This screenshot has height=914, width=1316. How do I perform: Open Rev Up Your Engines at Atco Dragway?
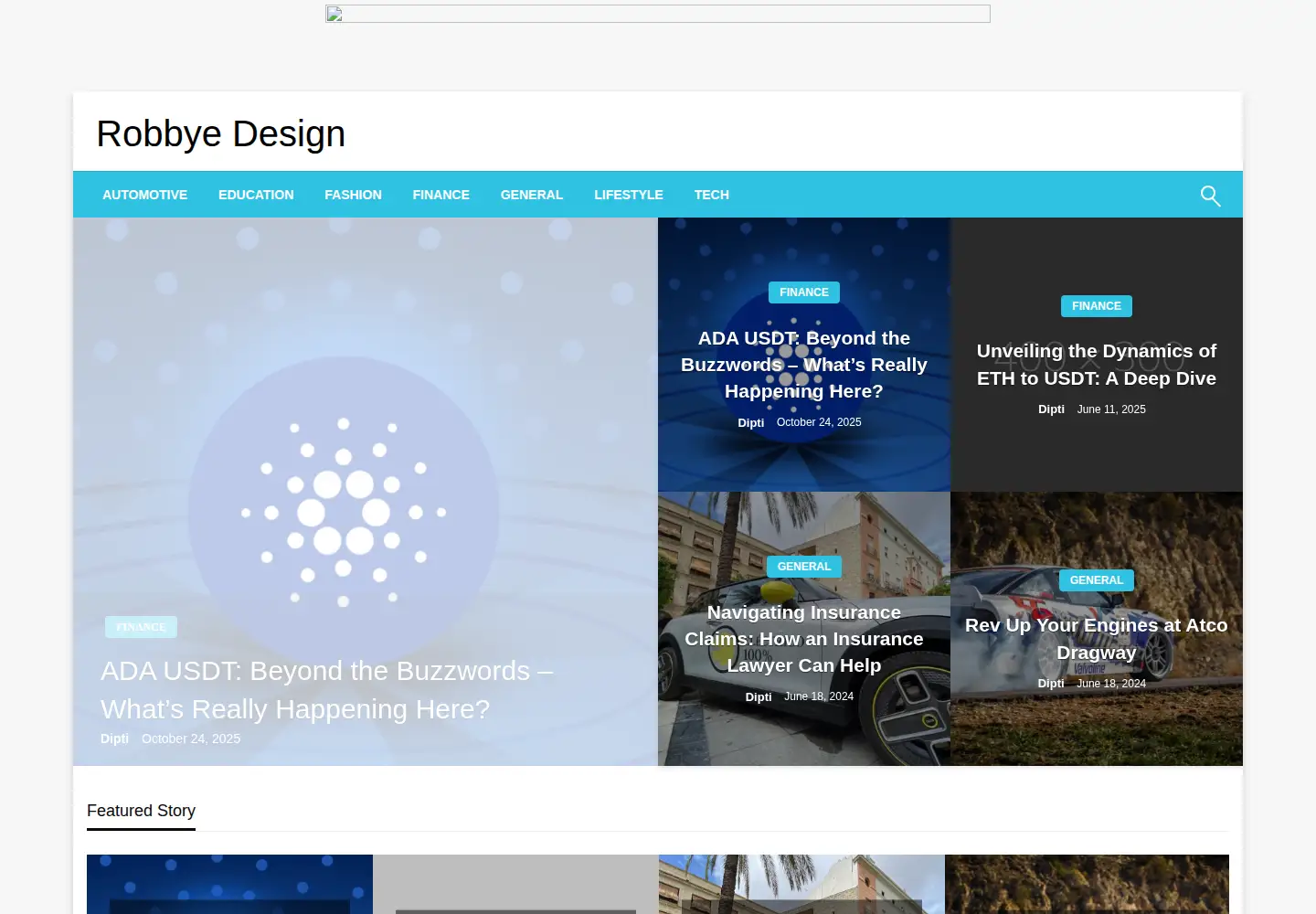pos(1097,639)
